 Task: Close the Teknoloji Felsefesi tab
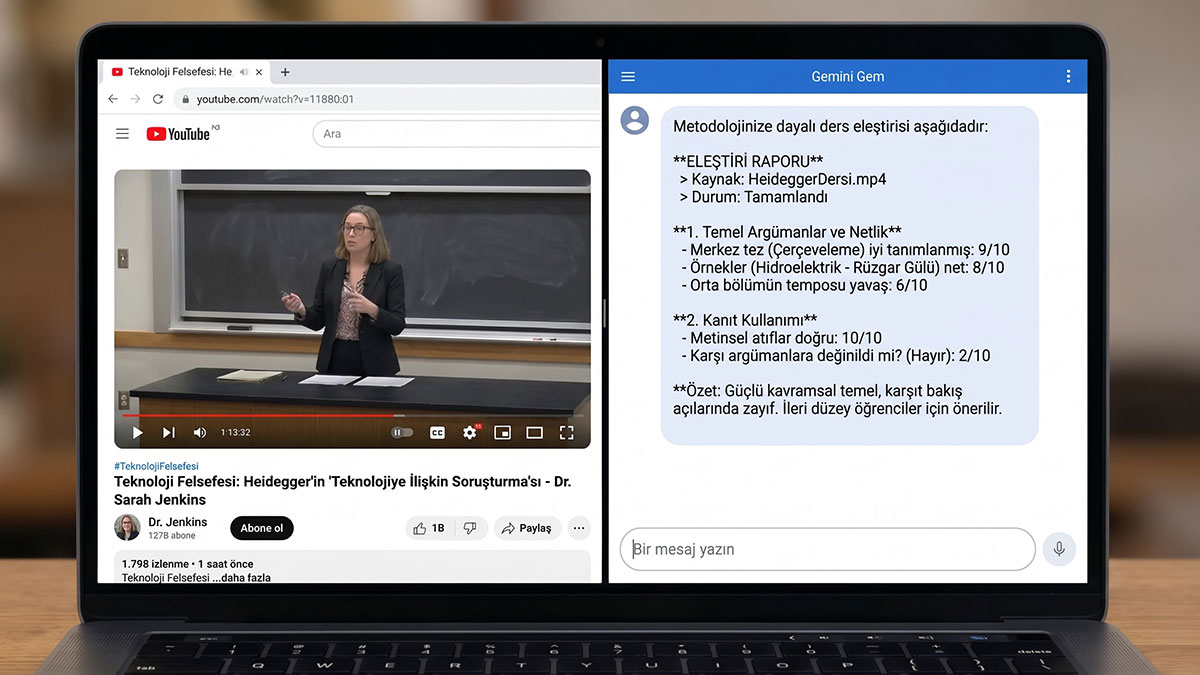tap(260, 72)
